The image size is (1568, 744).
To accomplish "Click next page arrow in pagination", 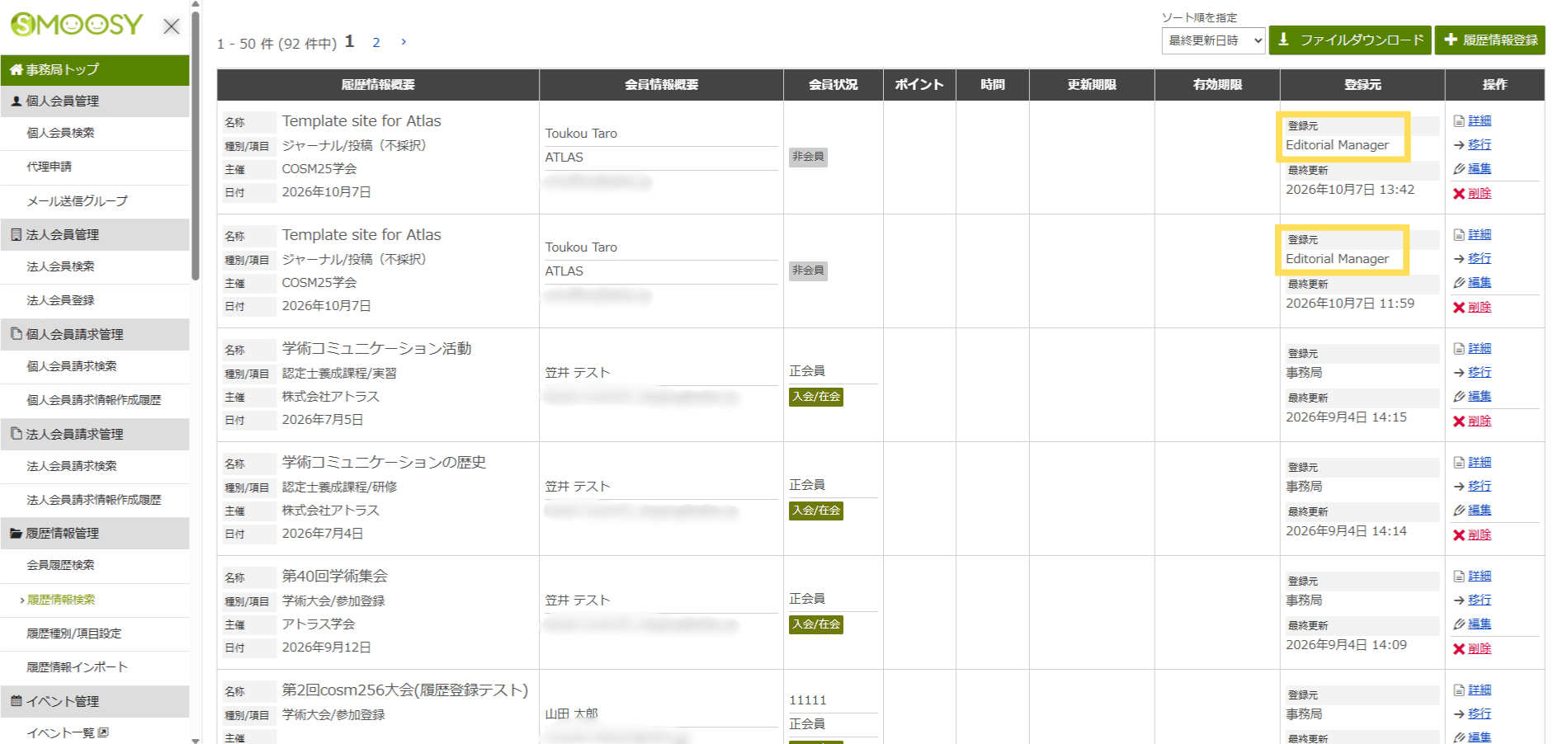I will pyautogui.click(x=404, y=41).
